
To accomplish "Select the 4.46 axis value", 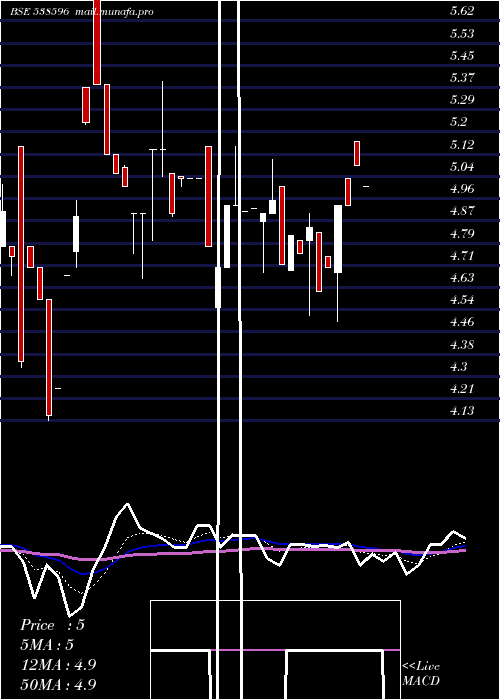I will pyautogui.click(x=462, y=322).
